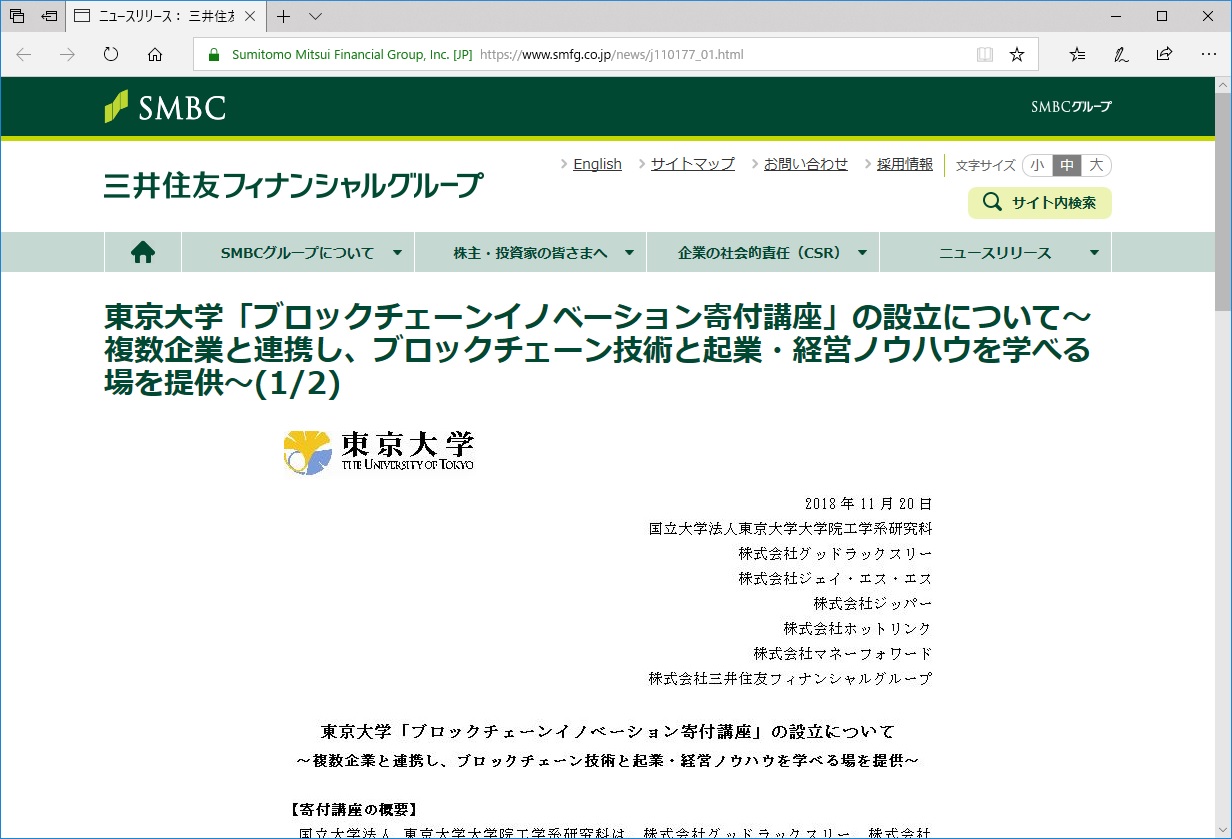This screenshot has width=1232, height=839.
Task: Select 小 small font size option
Action: tap(1038, 164)
